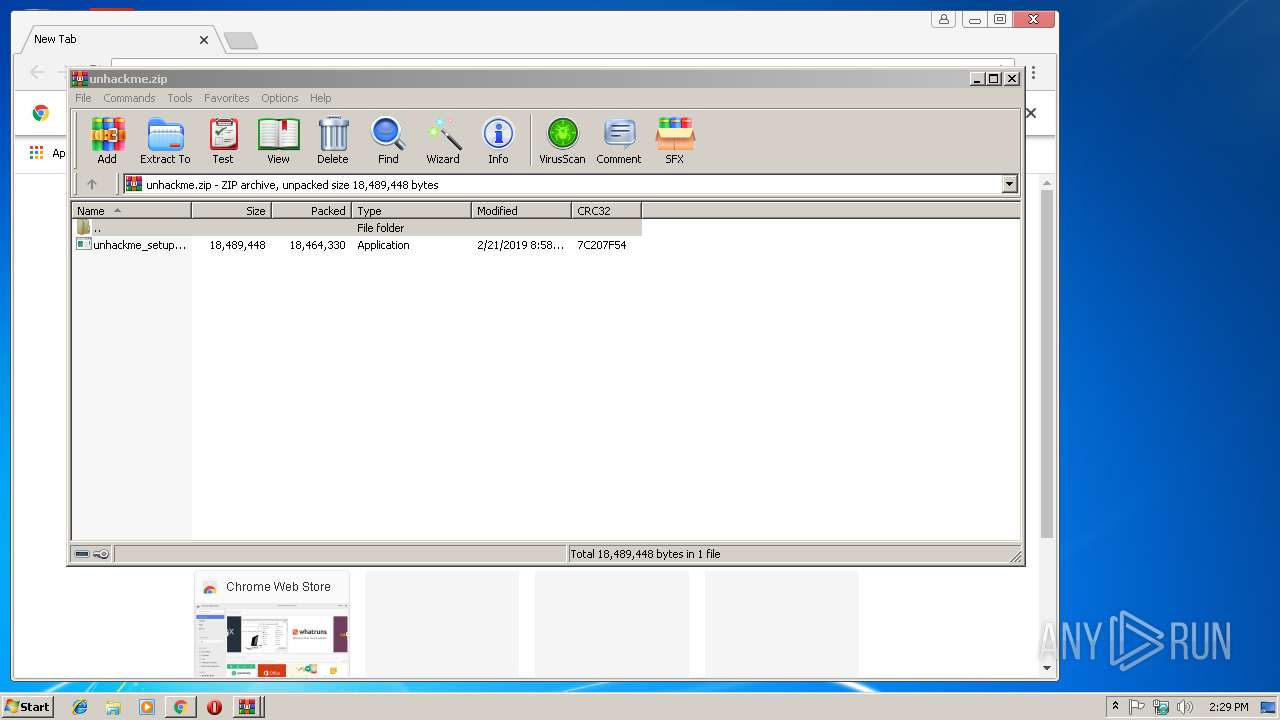Sort by the Packed column header
This screenshot has height=720, width=1280.
(311, 210)
